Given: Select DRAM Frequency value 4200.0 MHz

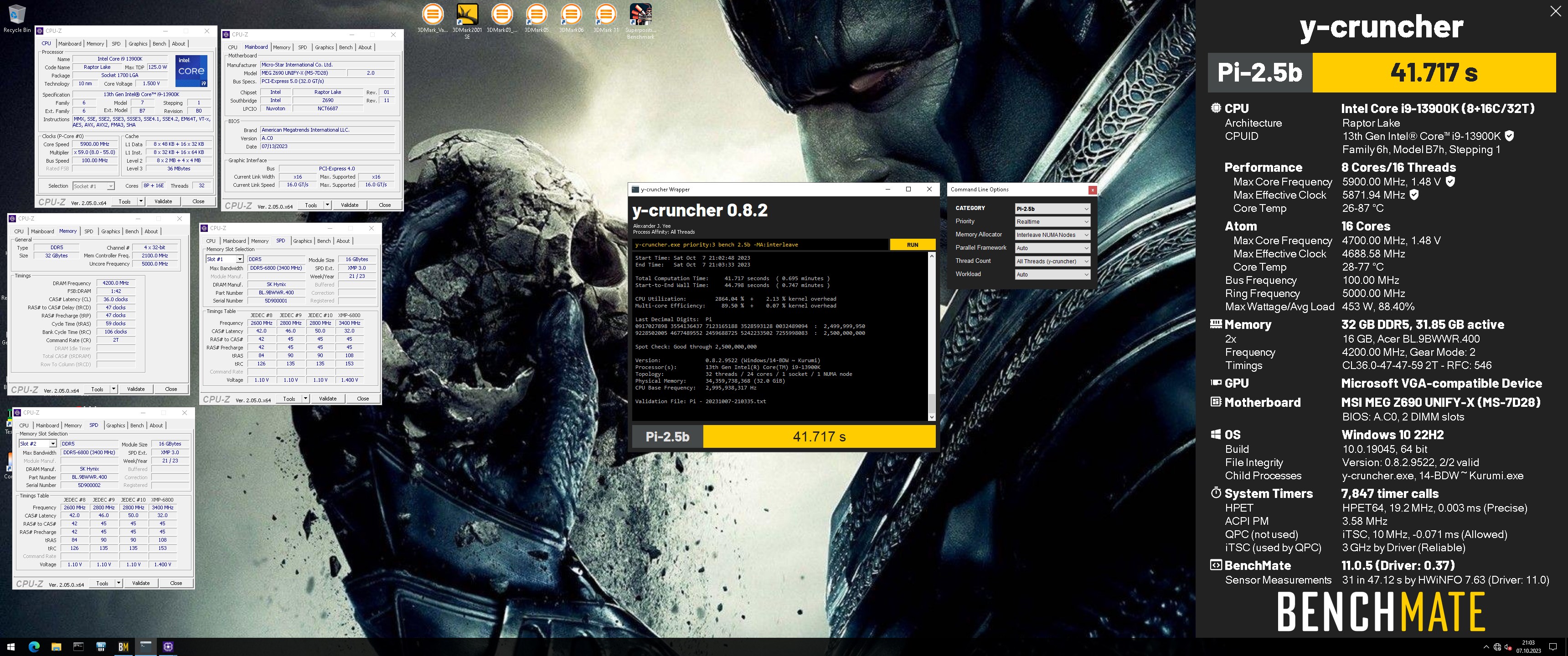Looking at the screenshot, I should (116, 283).
